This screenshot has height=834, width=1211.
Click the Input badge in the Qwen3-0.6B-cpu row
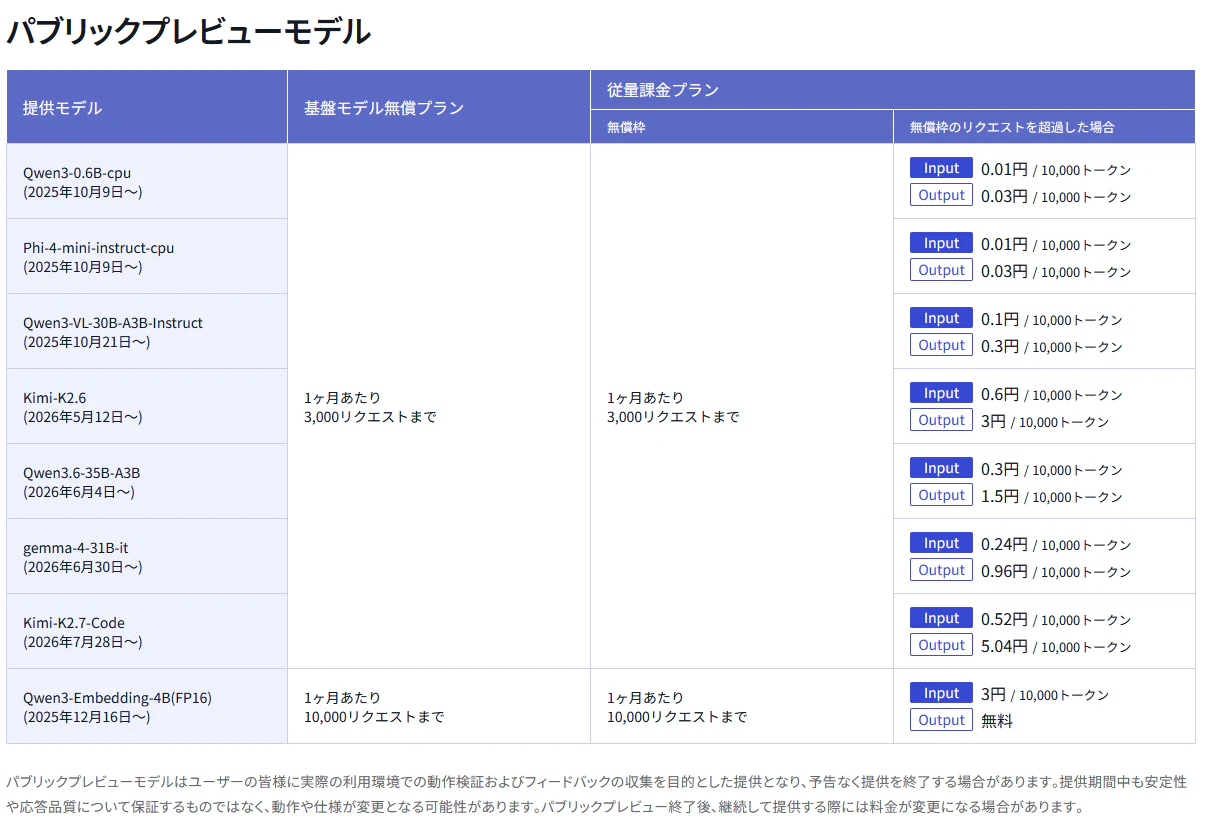click(941, 168)
